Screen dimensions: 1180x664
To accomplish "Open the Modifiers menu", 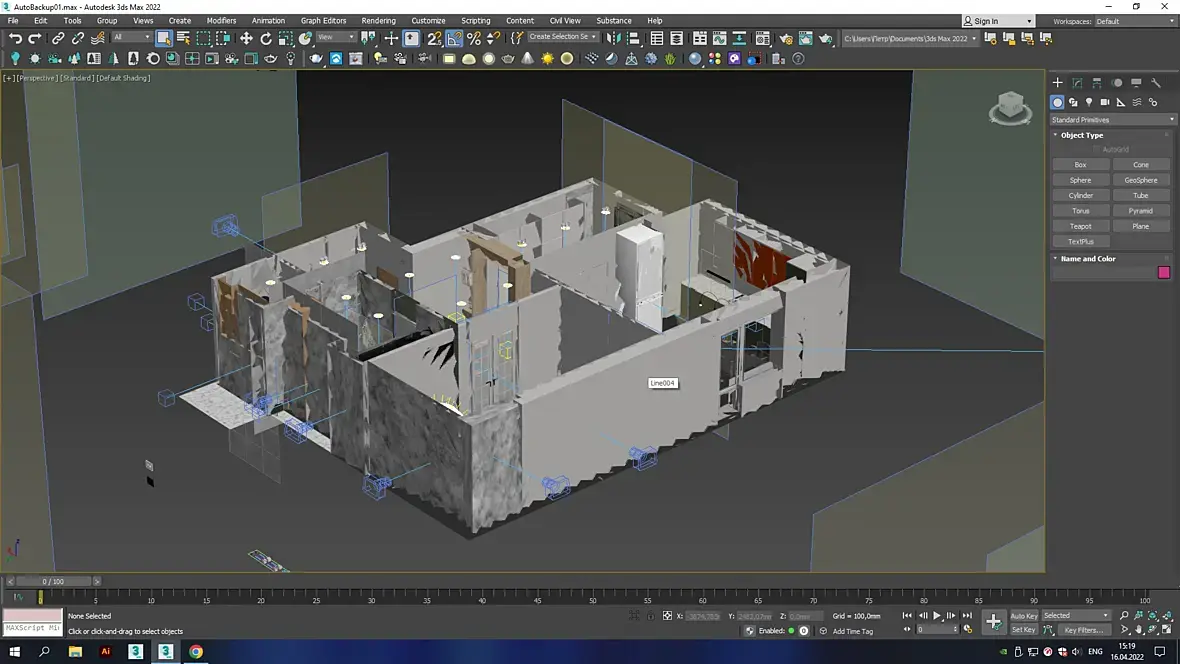I will (221, 21).
